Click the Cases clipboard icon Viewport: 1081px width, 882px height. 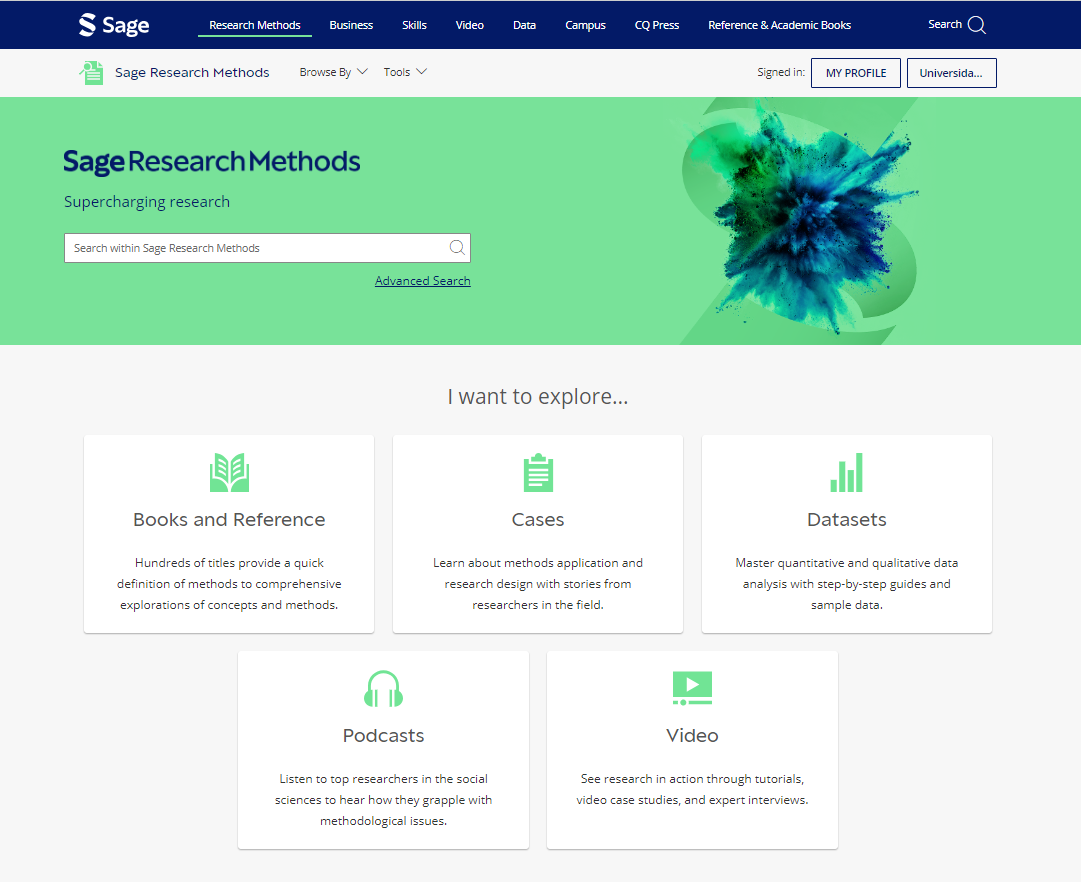pyautogui.click(x=537, y=472)
